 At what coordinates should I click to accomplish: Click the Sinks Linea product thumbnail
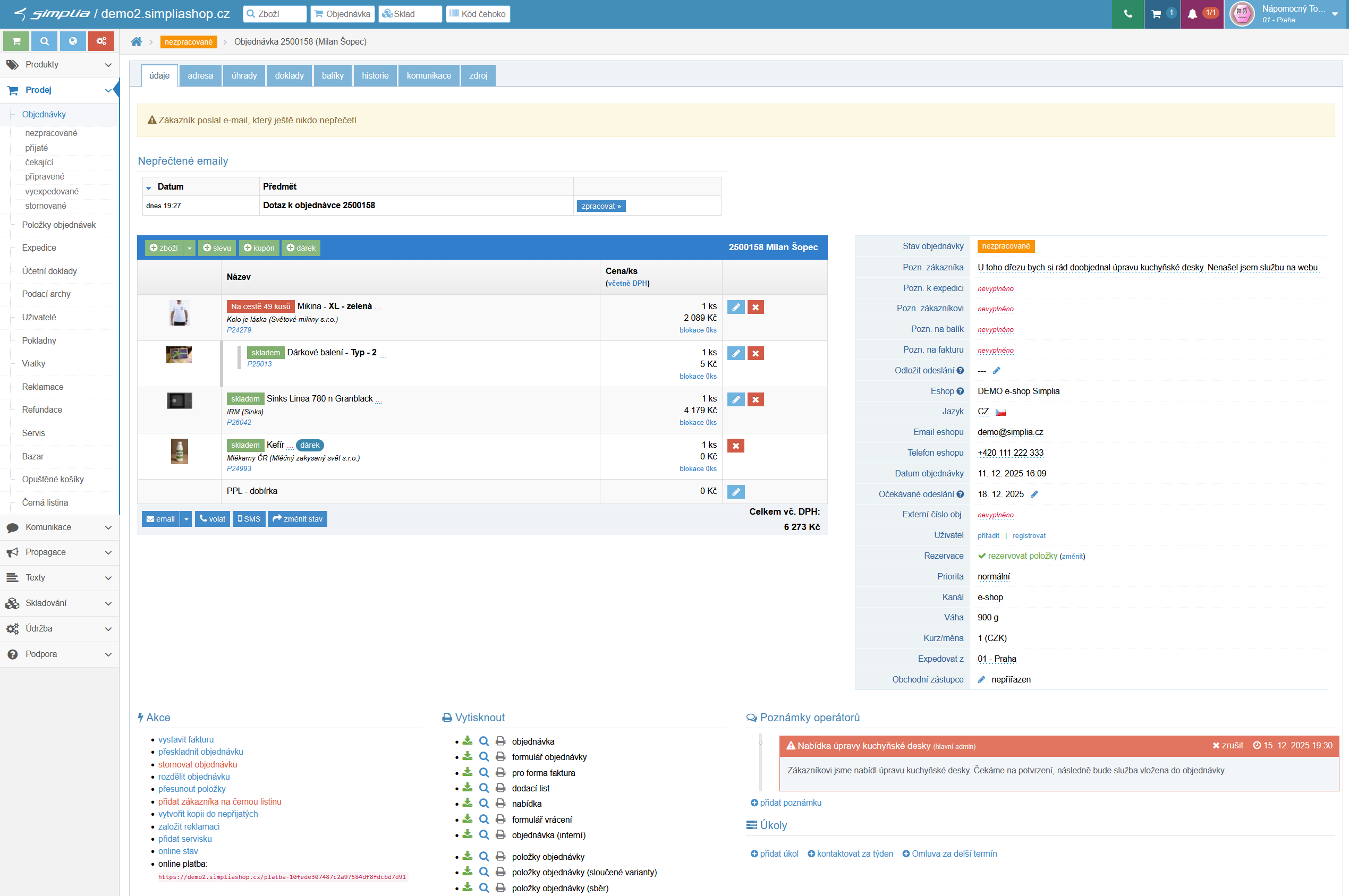tap(179, 400)
